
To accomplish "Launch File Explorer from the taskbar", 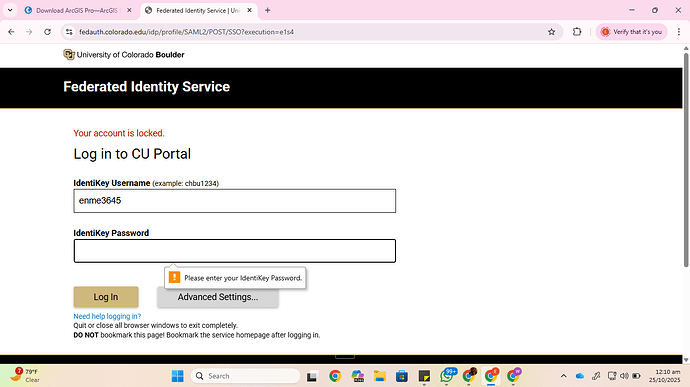I will pyautogui.click(x=380, y=376).
